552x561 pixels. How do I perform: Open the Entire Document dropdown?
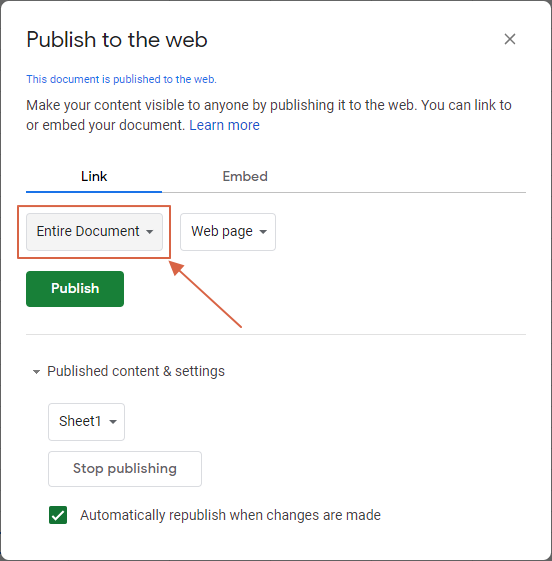point(94,232)
